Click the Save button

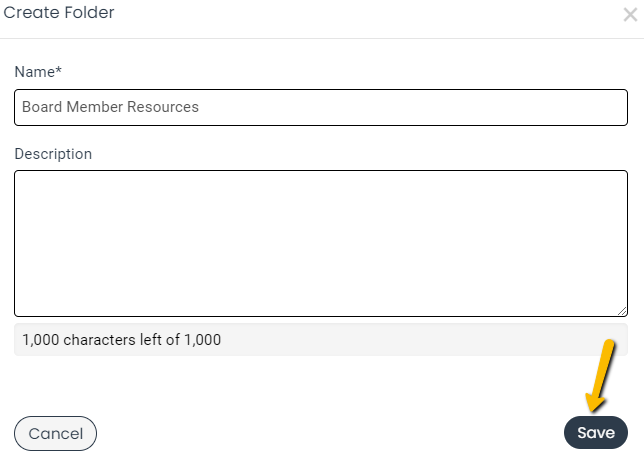tap(596, 432)
